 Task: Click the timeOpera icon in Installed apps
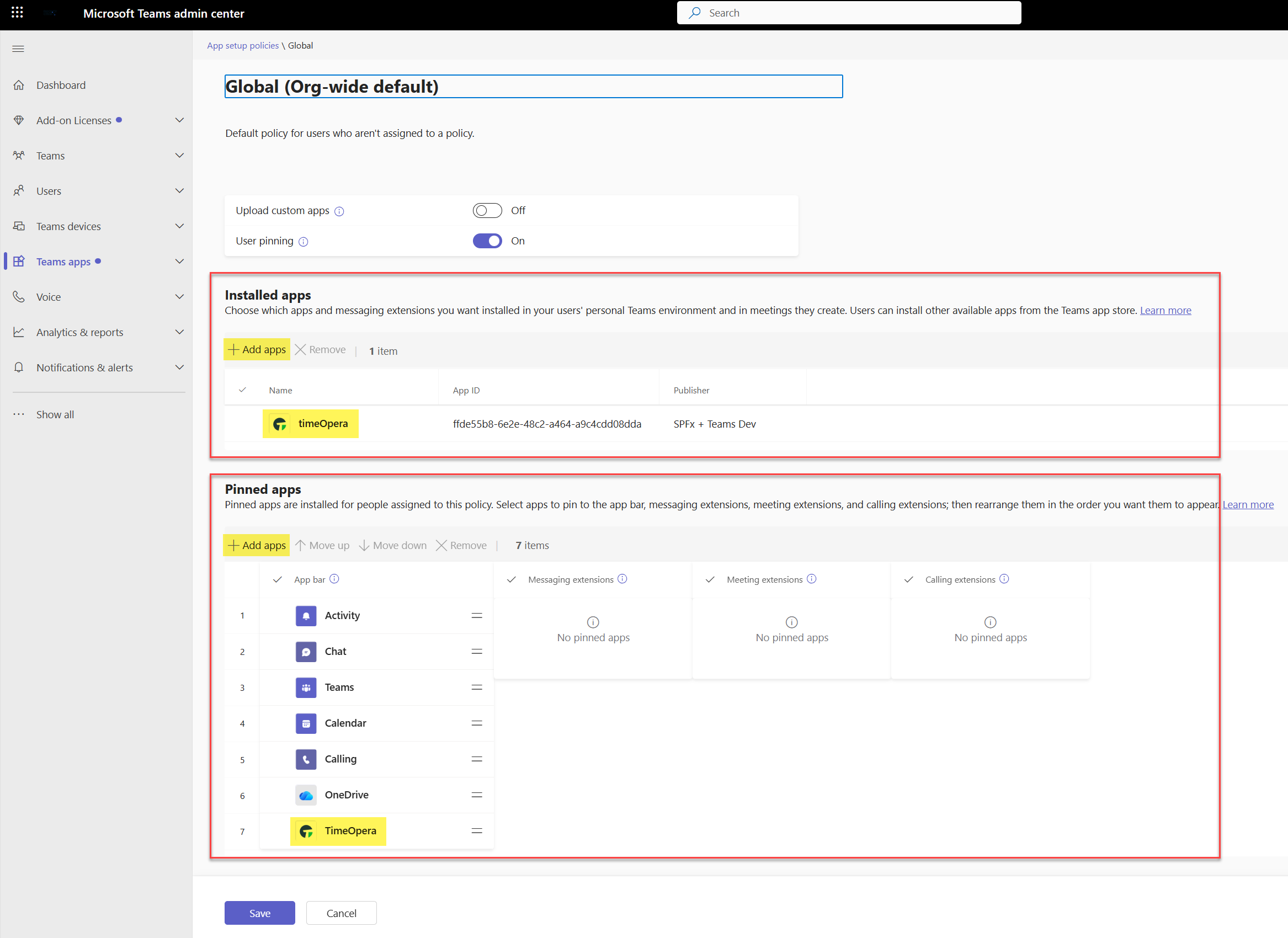(279, 424)
